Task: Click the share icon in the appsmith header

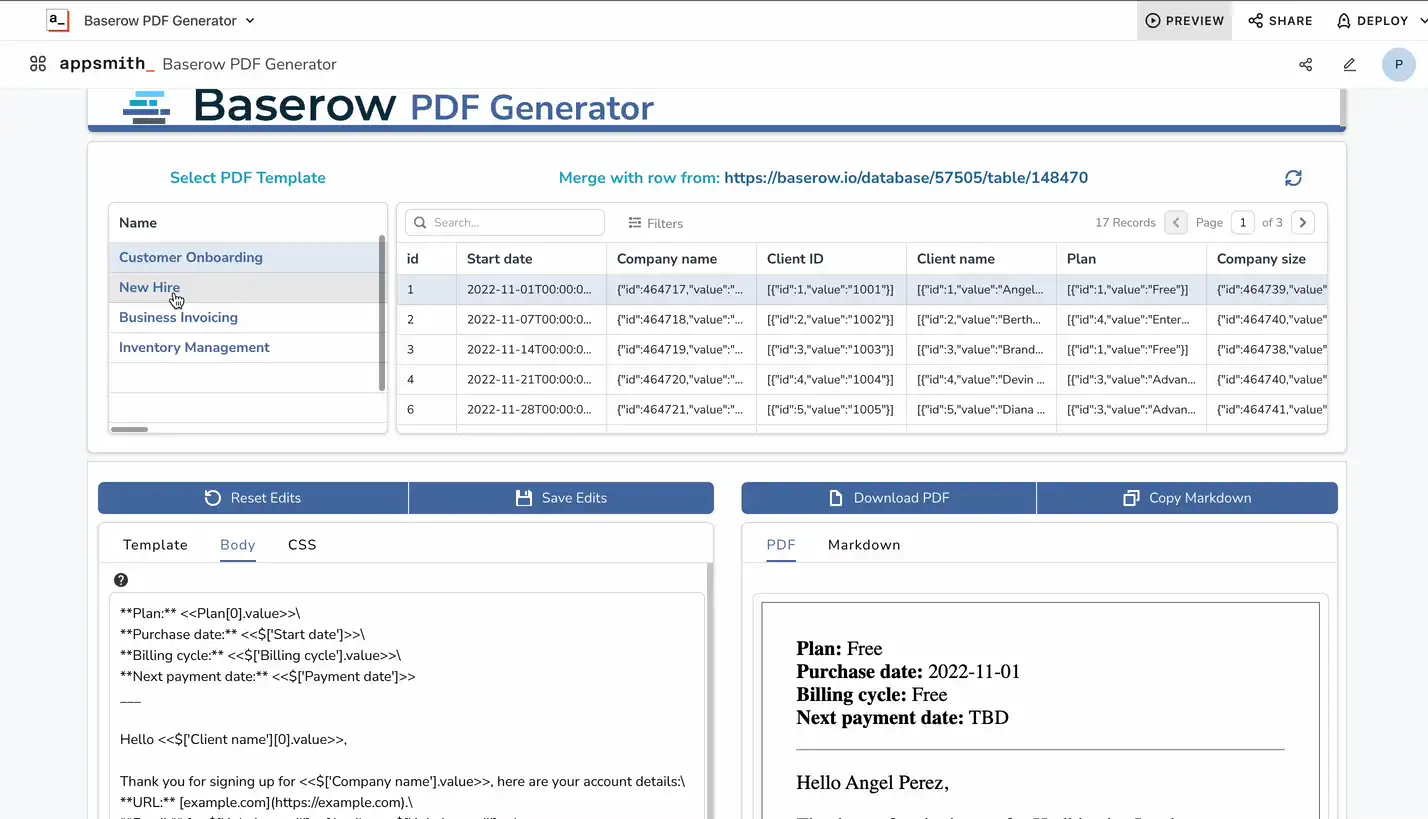Action: point(1305,64)
